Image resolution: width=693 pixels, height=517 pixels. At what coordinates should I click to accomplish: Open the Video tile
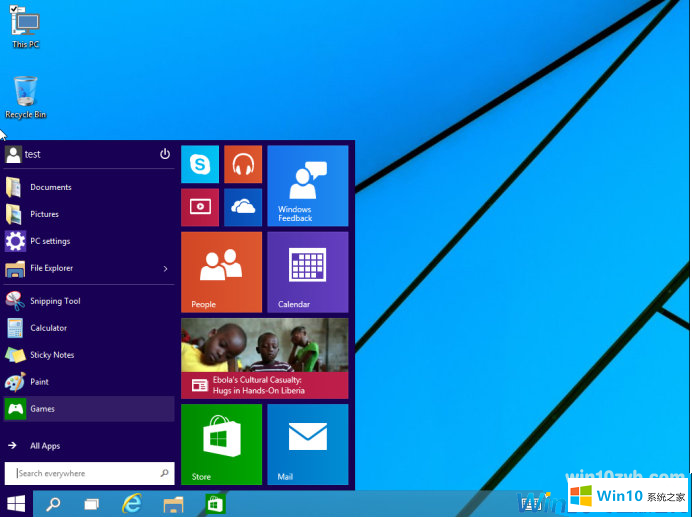[200, 207]
